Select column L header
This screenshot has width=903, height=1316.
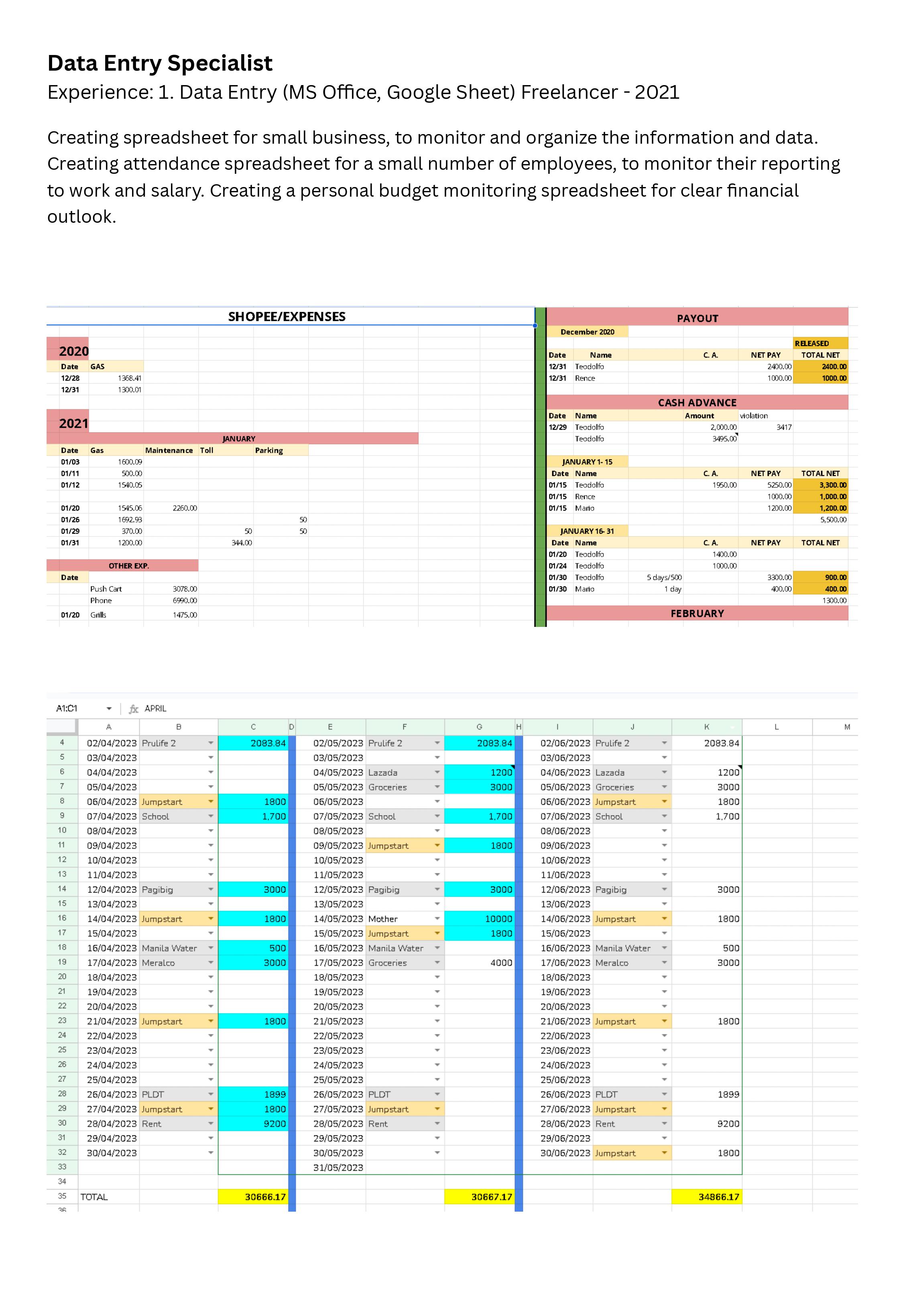tap(777, 727)
